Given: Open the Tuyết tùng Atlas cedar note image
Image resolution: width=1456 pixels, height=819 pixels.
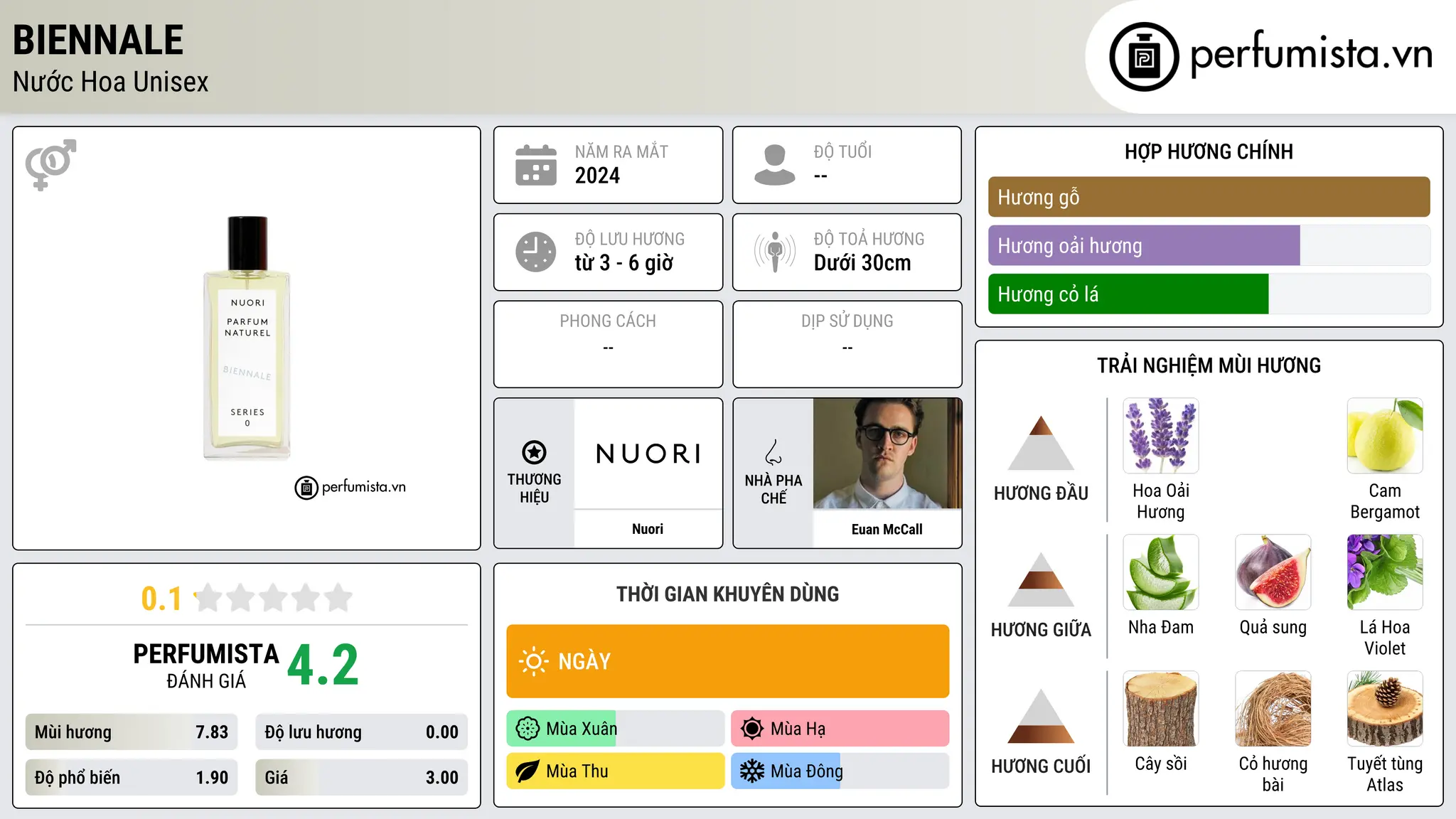Looking at the screenshot, I should pos(1385,709).
